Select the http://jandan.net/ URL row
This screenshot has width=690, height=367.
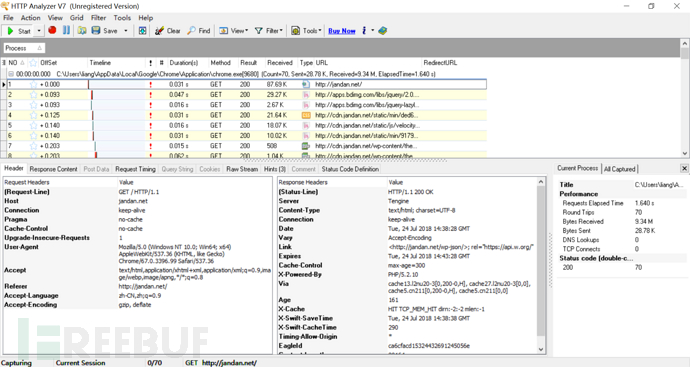(339, 84)
